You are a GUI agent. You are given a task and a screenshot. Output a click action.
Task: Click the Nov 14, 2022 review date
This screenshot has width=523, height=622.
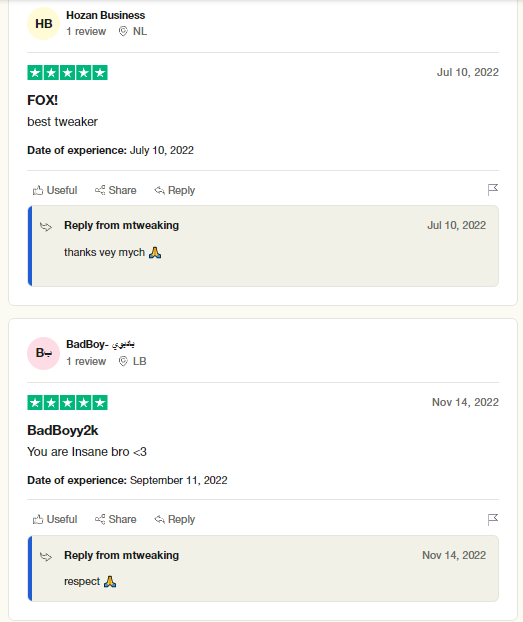465,402
